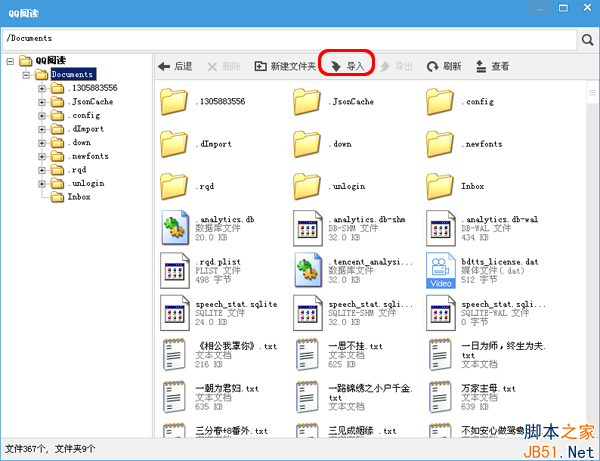
Task: Select the speech_stat.sqlite file icon
Action: (175, 313)
